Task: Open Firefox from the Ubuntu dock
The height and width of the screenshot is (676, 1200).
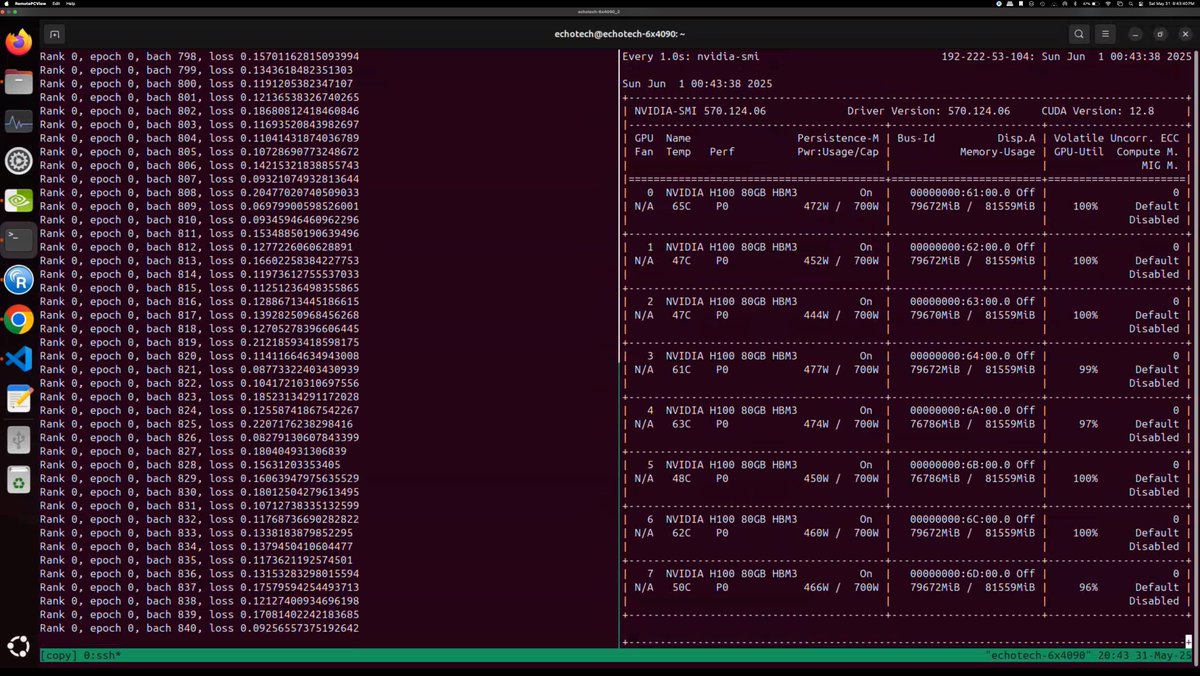Action: coord(19,42)
